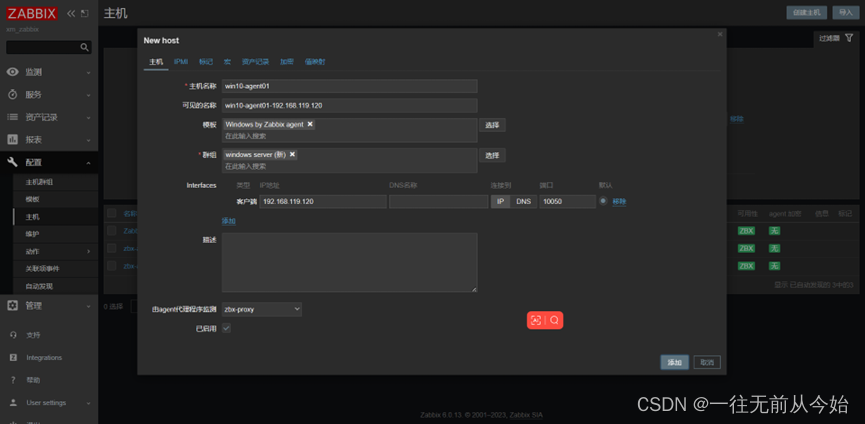Viewport: 865px width, 424px height.
Task: Toggle the 已启用 checkbox
Action: tap(226, 328)
